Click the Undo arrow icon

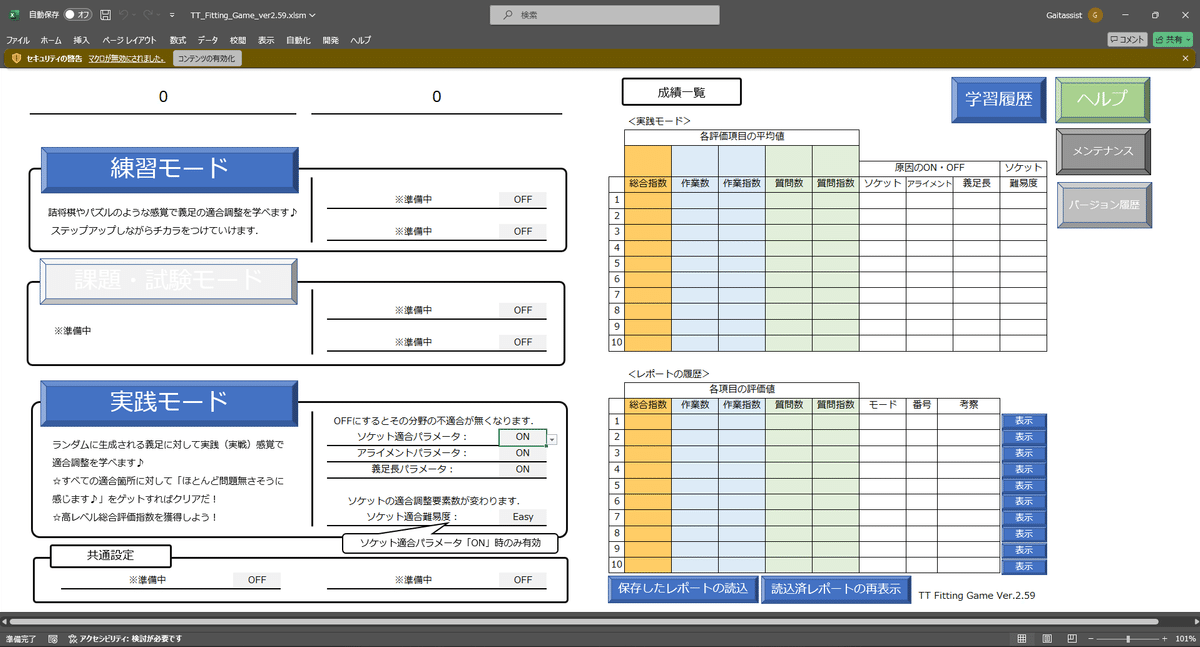(124, 14)
